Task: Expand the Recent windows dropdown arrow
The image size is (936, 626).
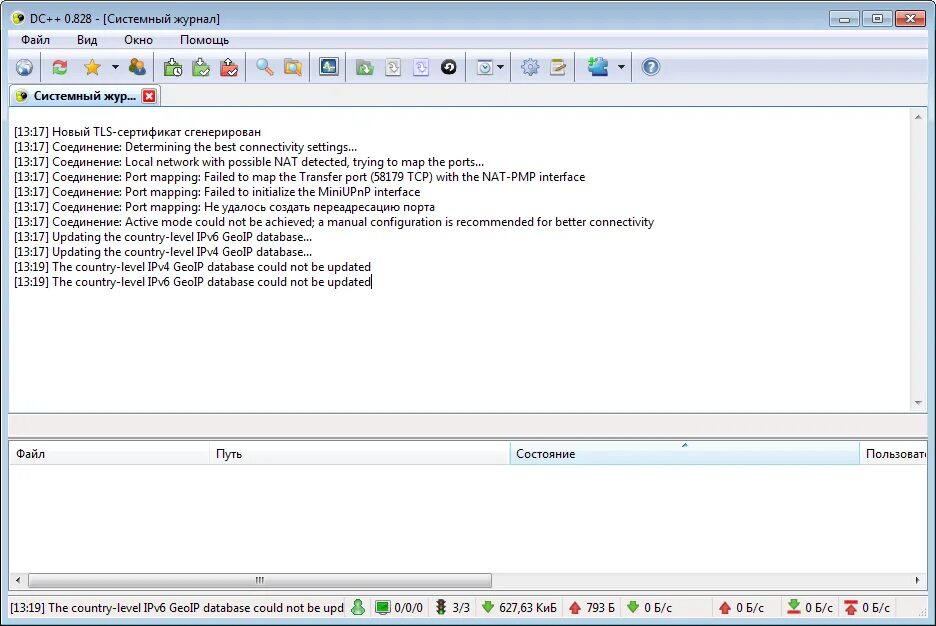Action: [500, 67]
